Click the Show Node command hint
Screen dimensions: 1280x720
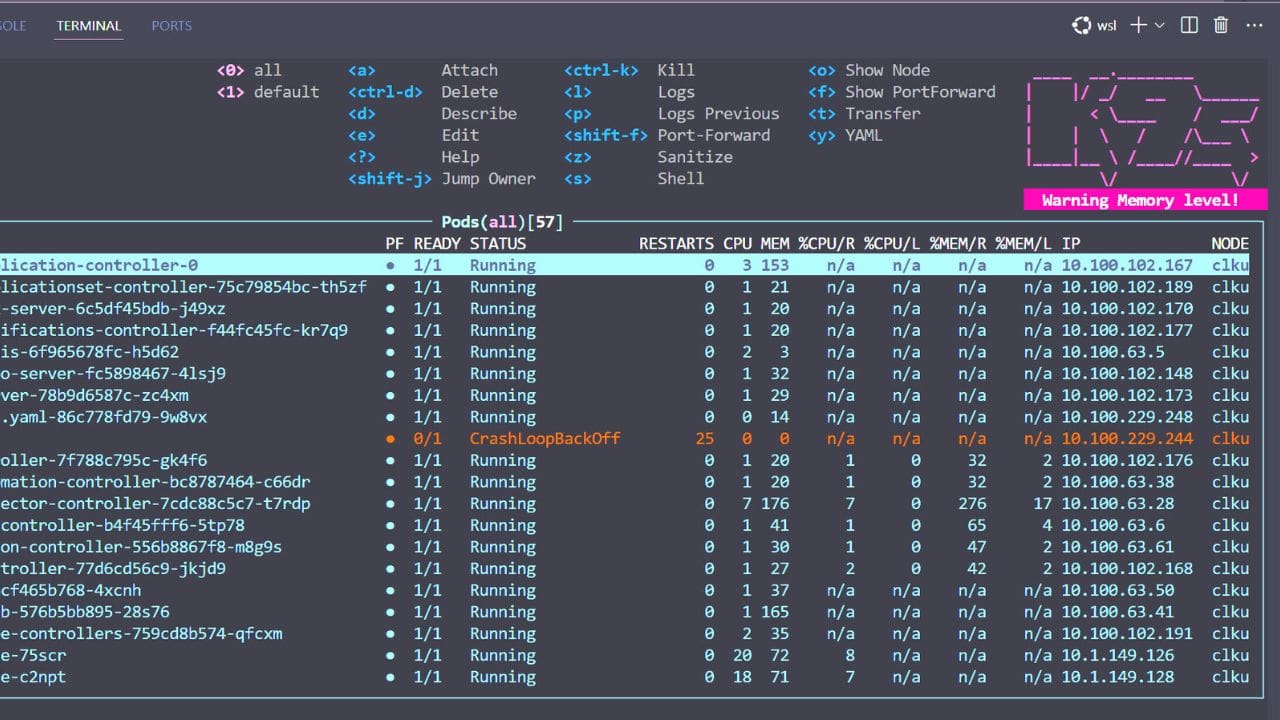tap(887, 70)
